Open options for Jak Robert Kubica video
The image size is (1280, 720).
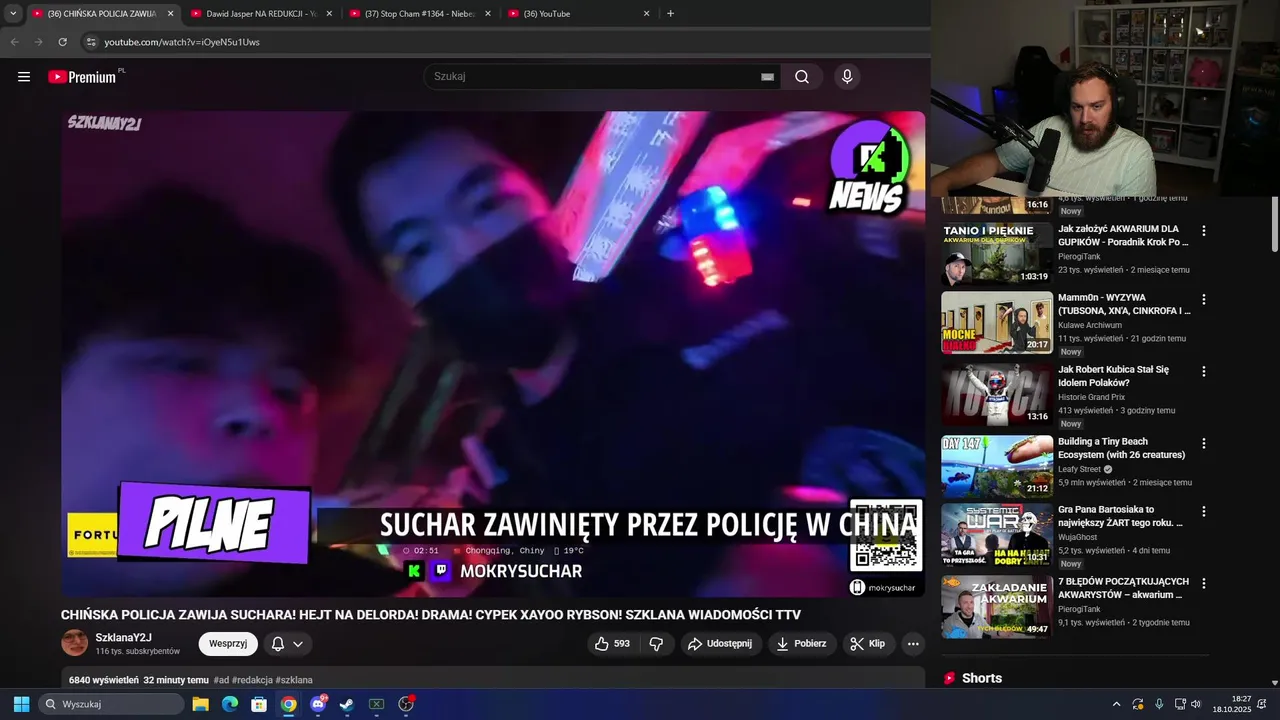pos(1204,371)
